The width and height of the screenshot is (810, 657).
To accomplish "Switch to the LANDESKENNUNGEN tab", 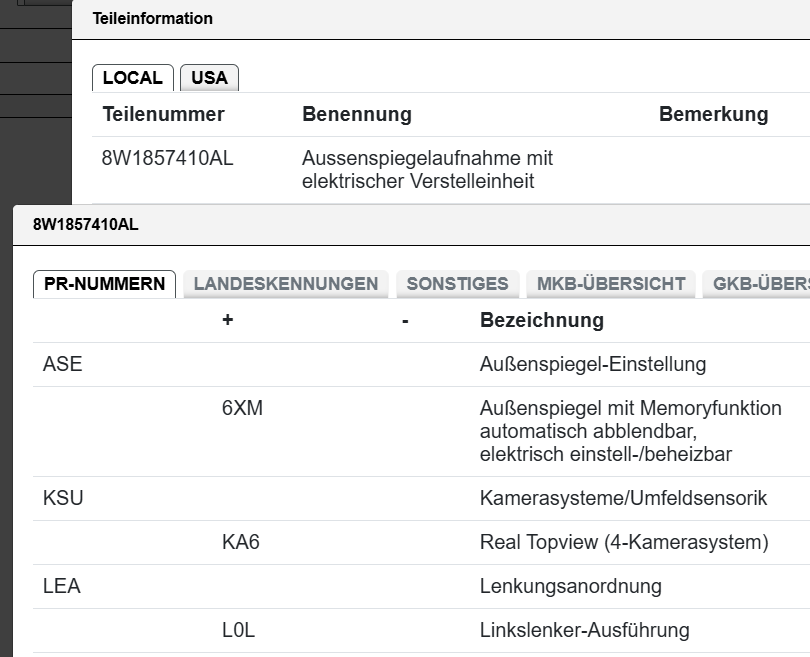I will pos(286,284).
